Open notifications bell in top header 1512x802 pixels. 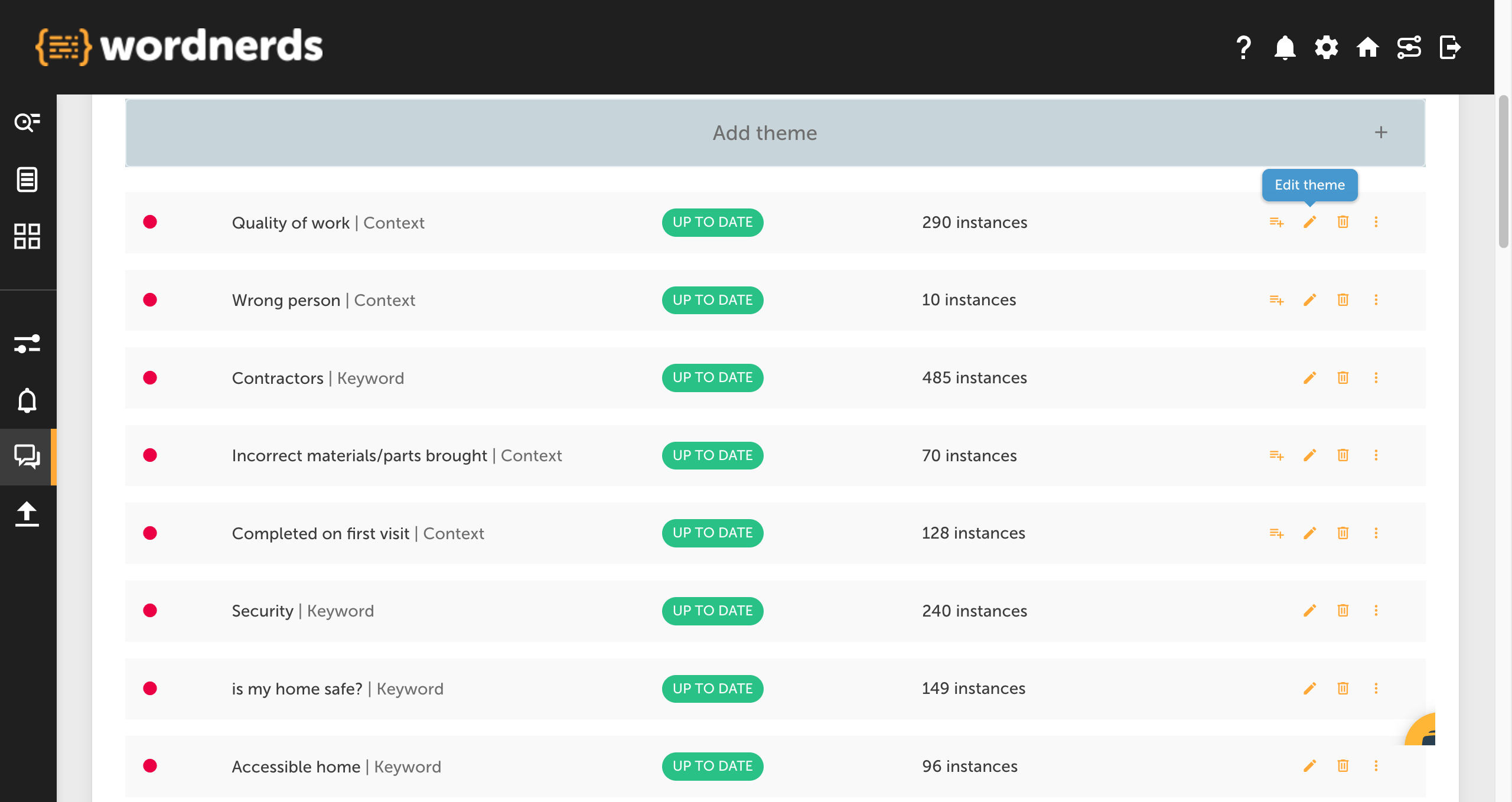1285,47
